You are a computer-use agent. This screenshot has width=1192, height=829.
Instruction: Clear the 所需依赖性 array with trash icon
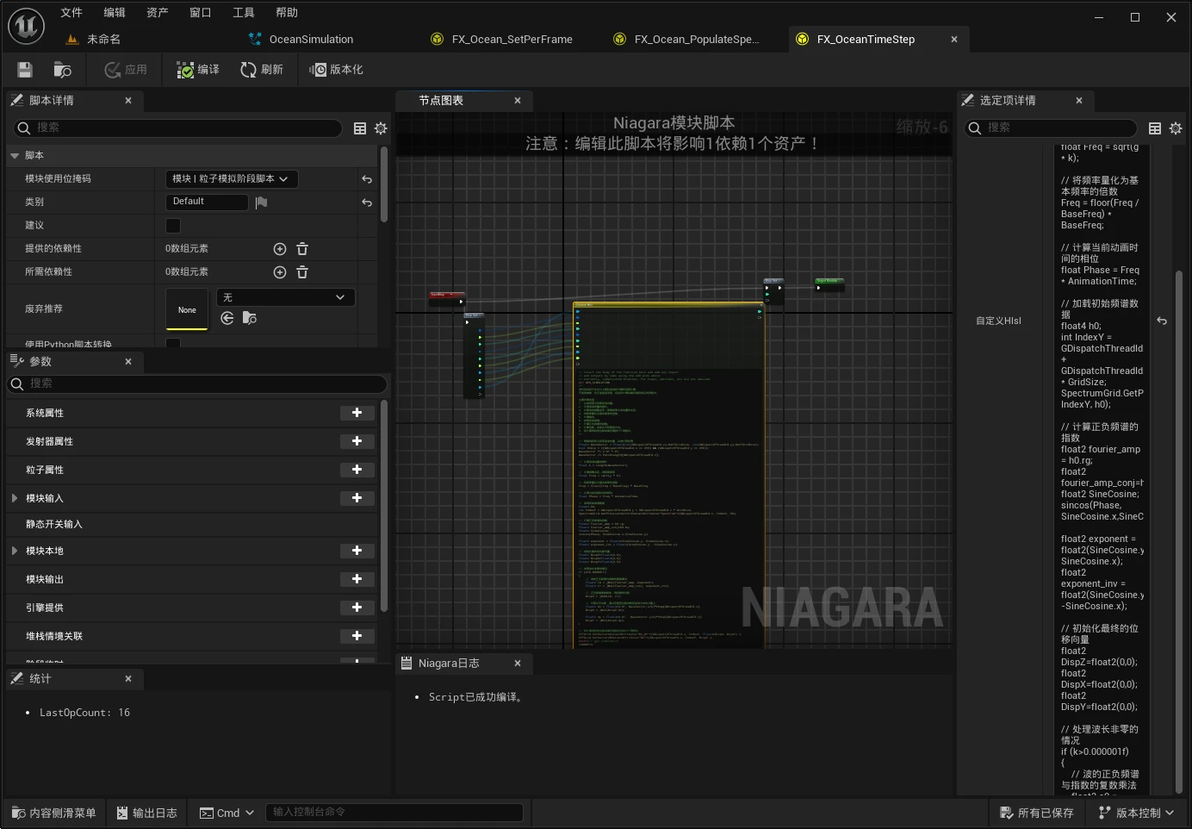click(302, 272)
